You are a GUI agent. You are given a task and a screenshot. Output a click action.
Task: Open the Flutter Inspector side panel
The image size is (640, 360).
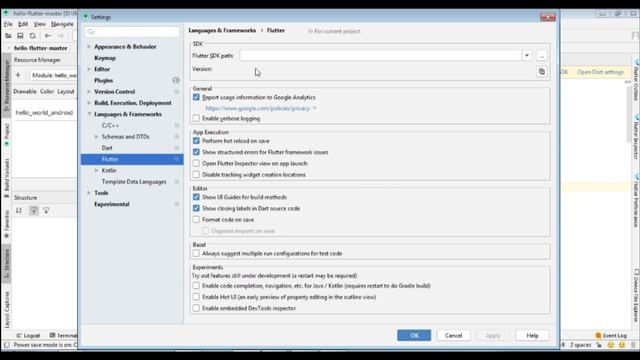[x=636, y=138]
